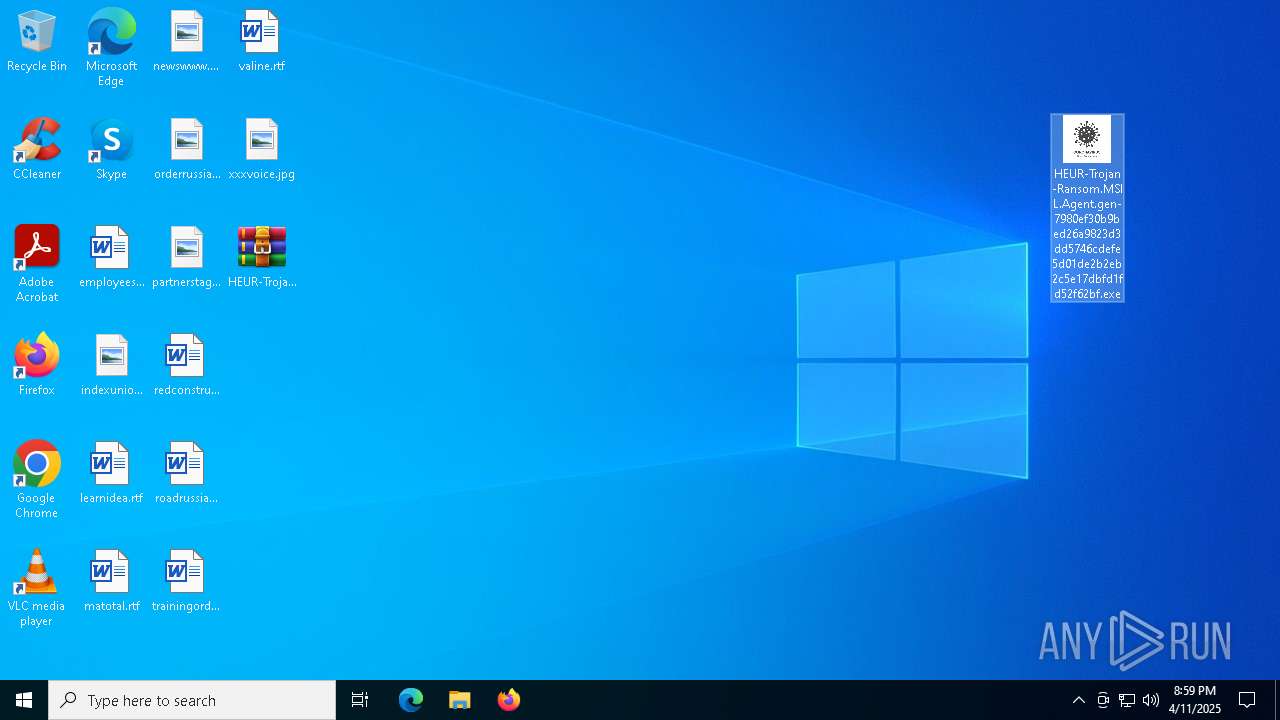
Task: Select the indexunio image file icon
Action: [111, 366]
